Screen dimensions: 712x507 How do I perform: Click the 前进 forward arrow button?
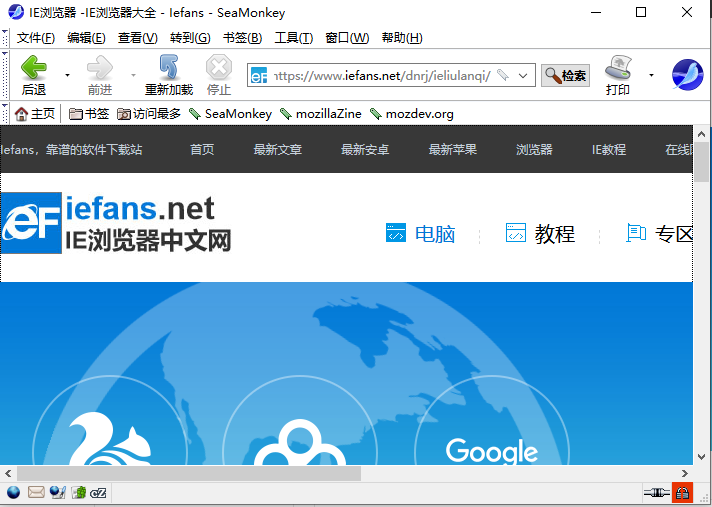[x=100, y=75]
